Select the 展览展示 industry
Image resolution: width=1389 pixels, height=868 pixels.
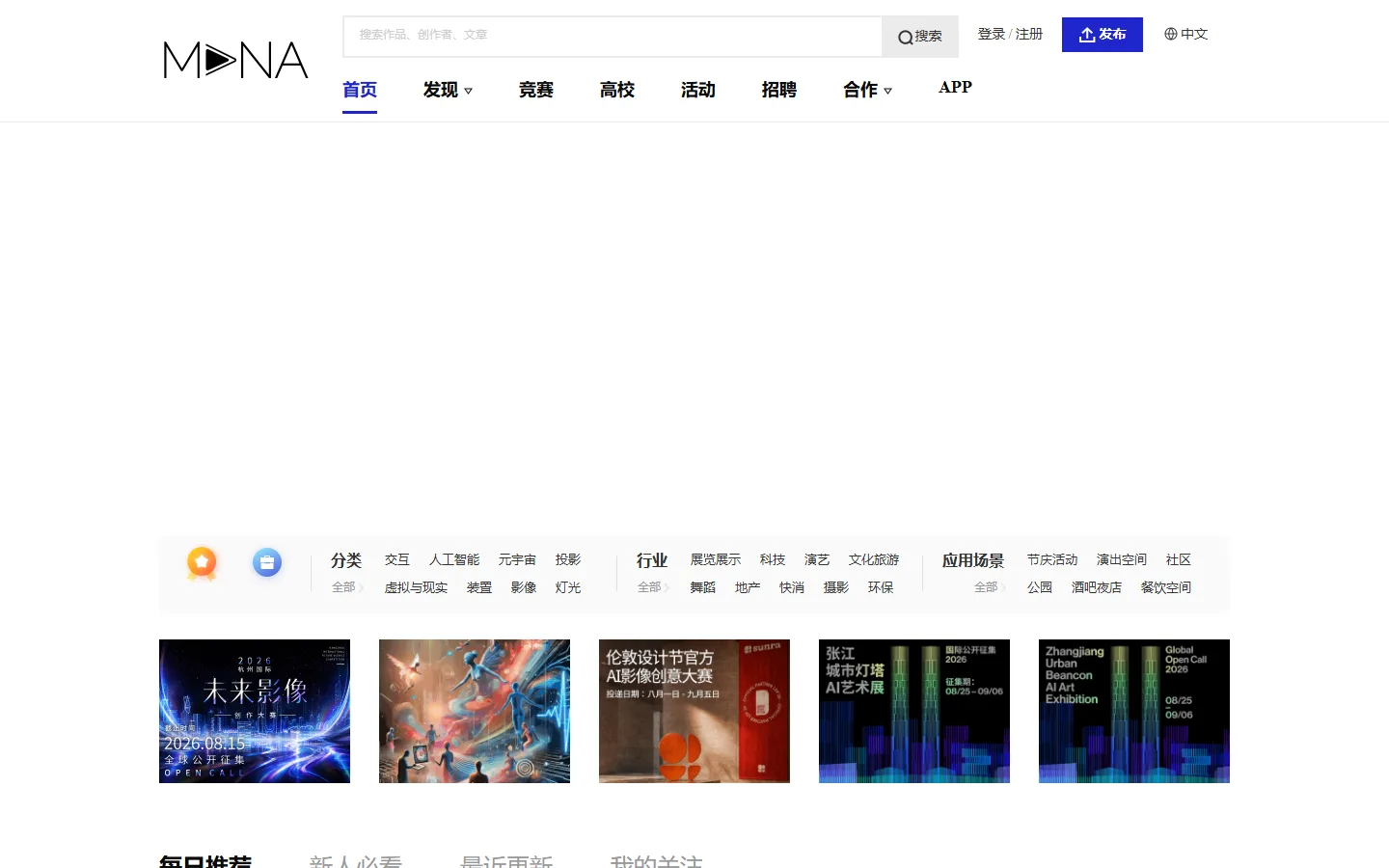click(x=716, y=559)
